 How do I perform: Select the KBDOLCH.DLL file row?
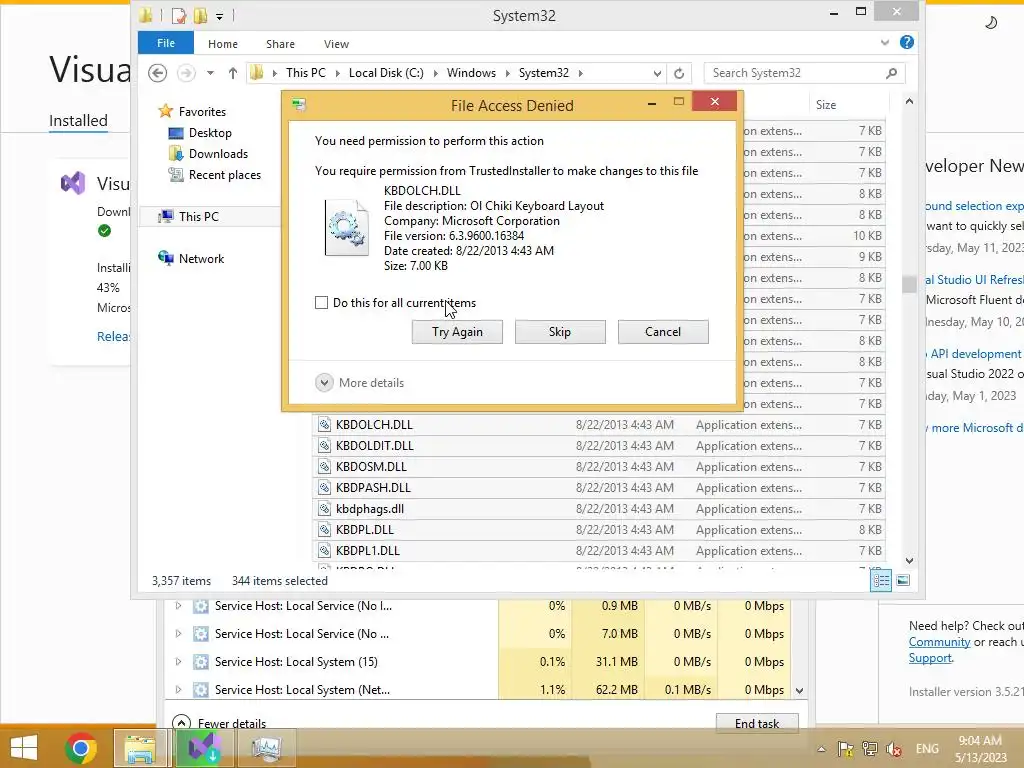pos(599,424)
